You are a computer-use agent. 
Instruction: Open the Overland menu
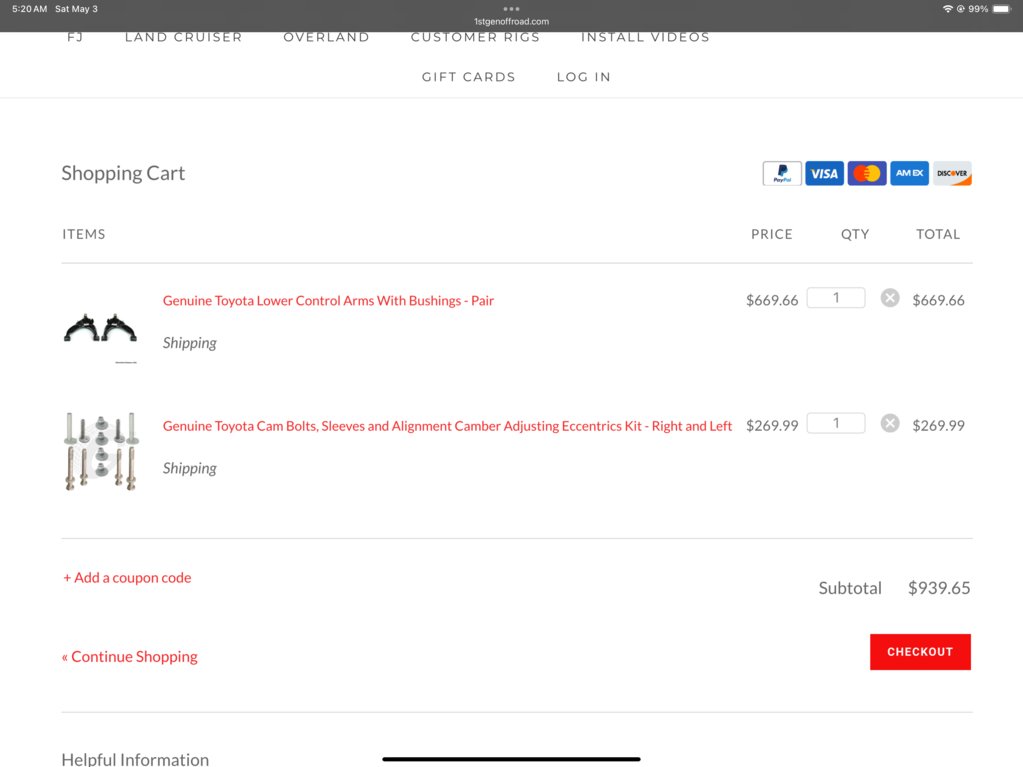pyautogui.click(x=326, y=37)
